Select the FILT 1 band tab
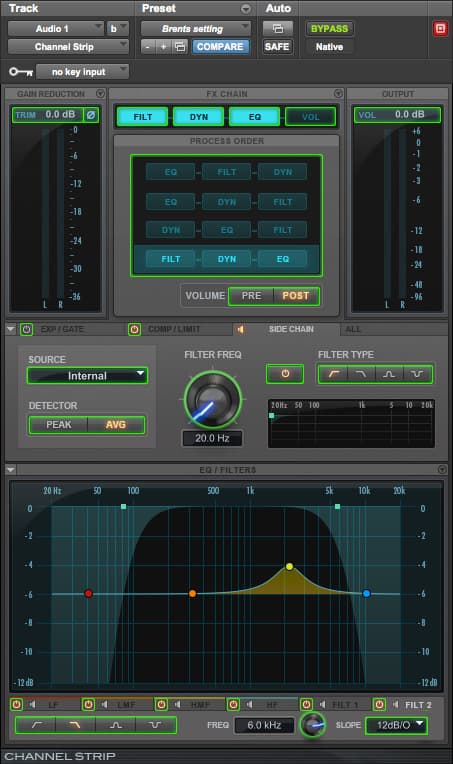This screenshot has height=764, width=453. 345,705
